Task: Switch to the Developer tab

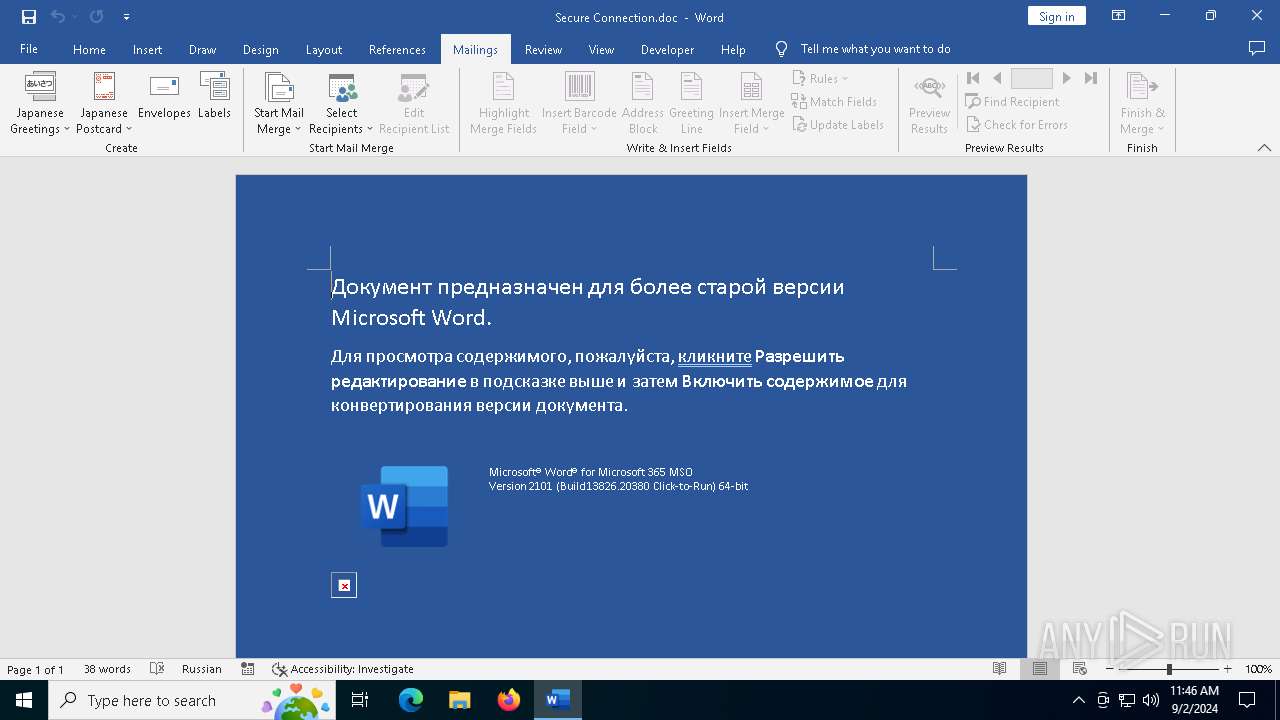Action: pyautogui.click(x=667, y=49)
